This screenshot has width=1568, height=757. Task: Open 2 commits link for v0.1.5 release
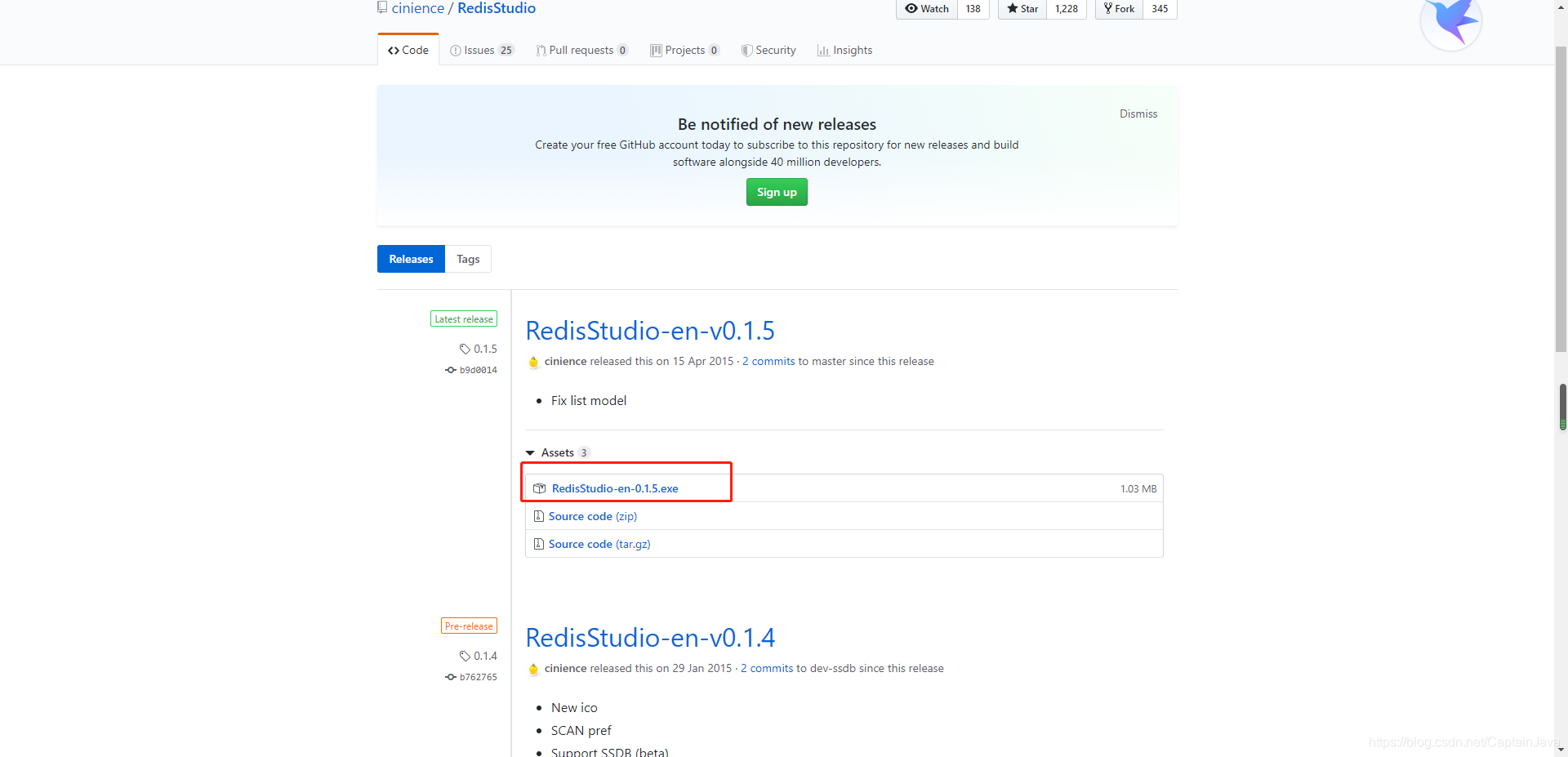coord(768,361)
